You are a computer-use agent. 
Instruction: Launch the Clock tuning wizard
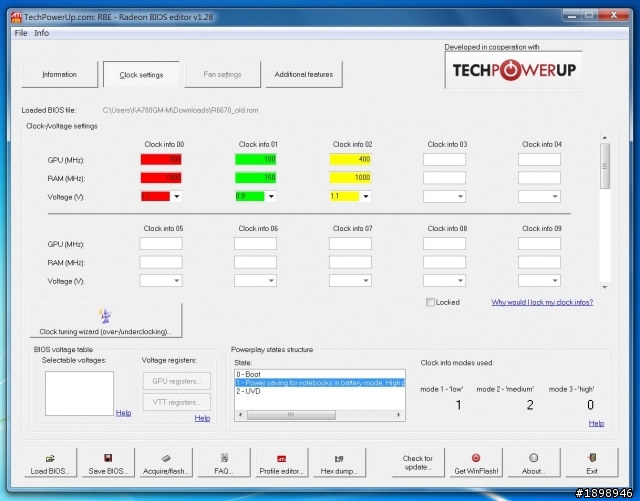point(106,320)
